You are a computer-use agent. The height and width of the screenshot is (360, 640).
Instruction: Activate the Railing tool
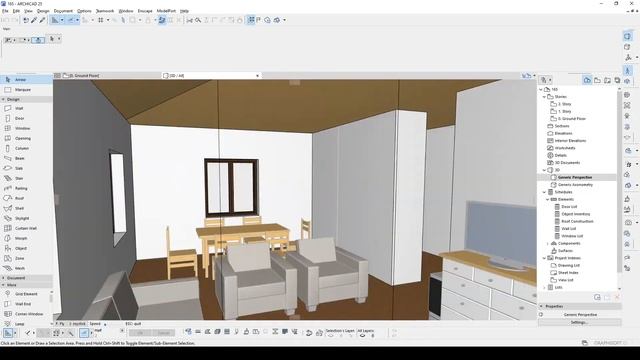(x=26, y=189)
